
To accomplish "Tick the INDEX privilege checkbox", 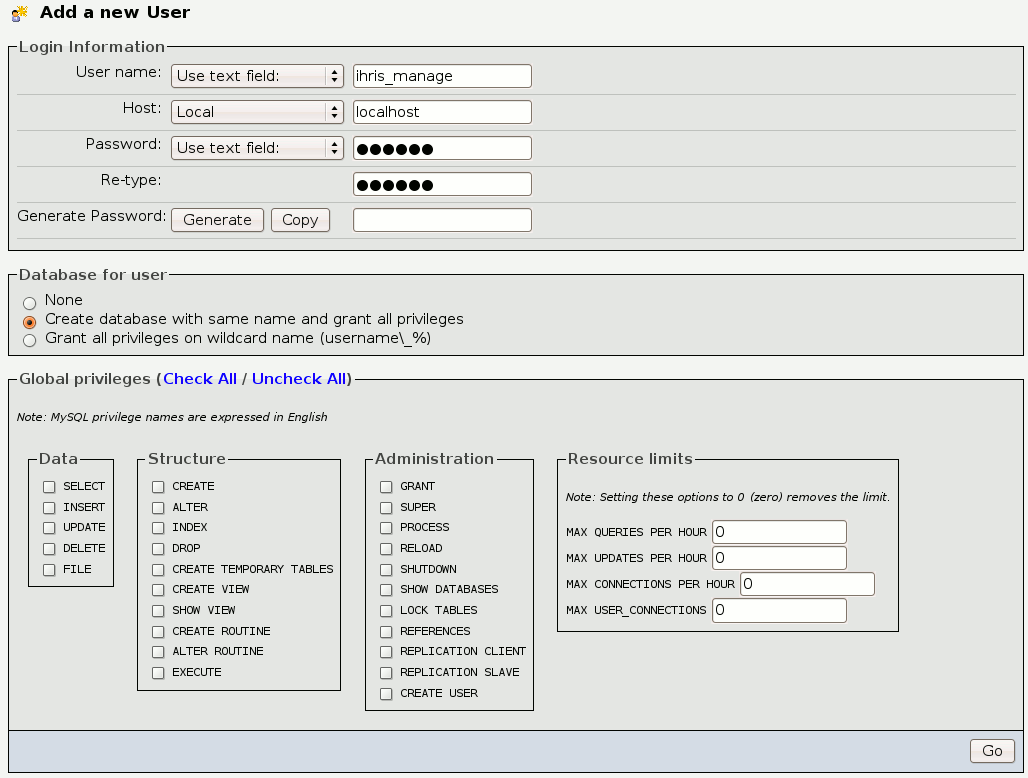I will coord(158,528).
